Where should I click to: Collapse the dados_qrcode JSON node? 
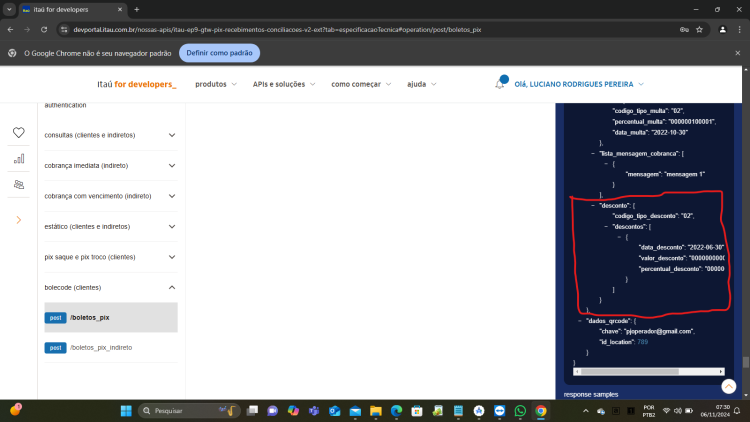coord(580,321)
